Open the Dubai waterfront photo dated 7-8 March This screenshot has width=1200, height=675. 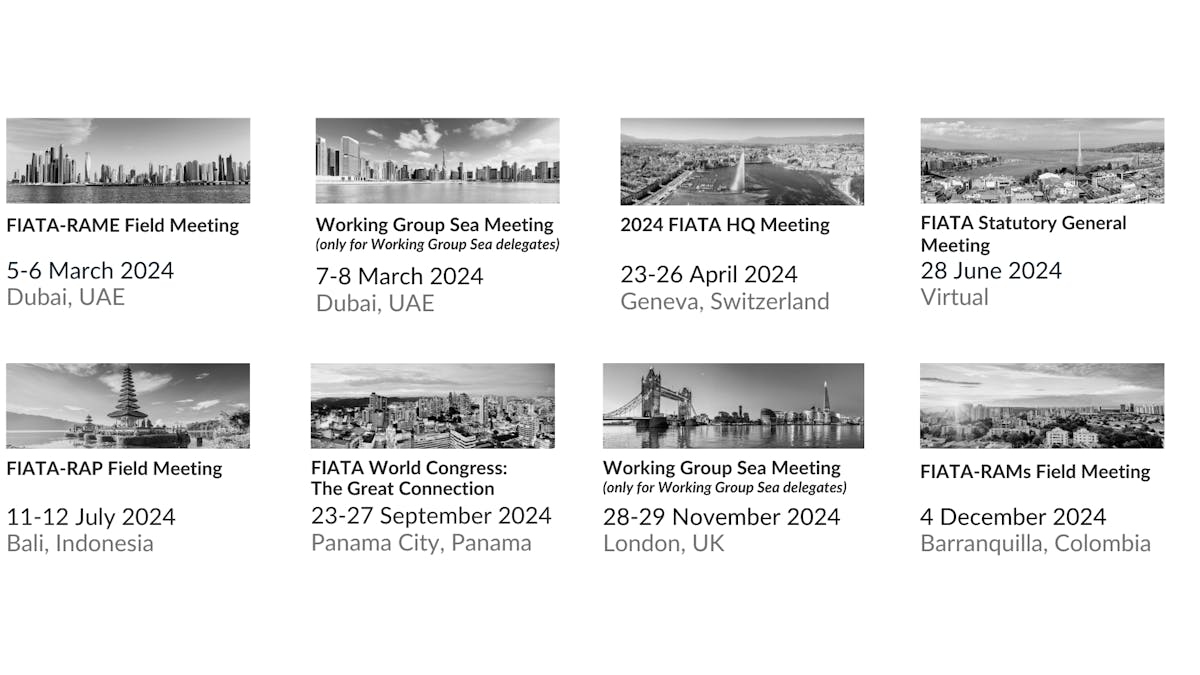coord(437,161)
